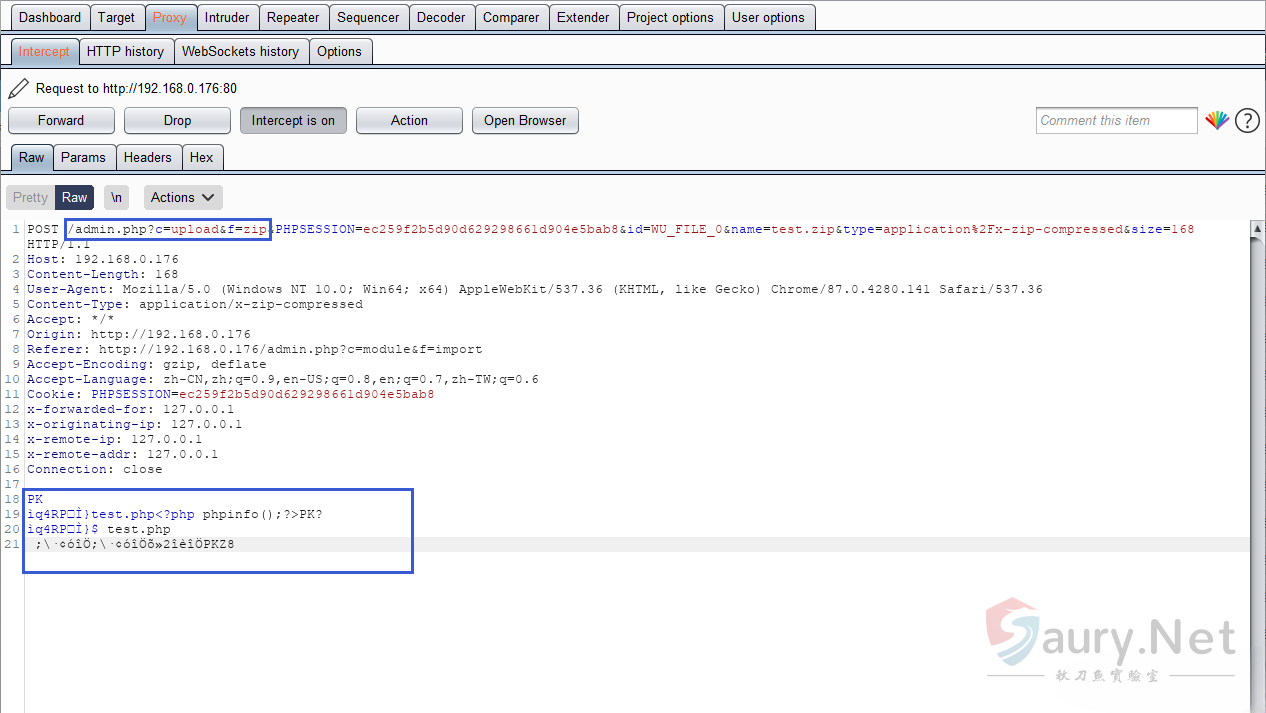The image size is (1266, 713).
Task: Click the scrollbar up arrow in editor
Action: coord(1257,229)
